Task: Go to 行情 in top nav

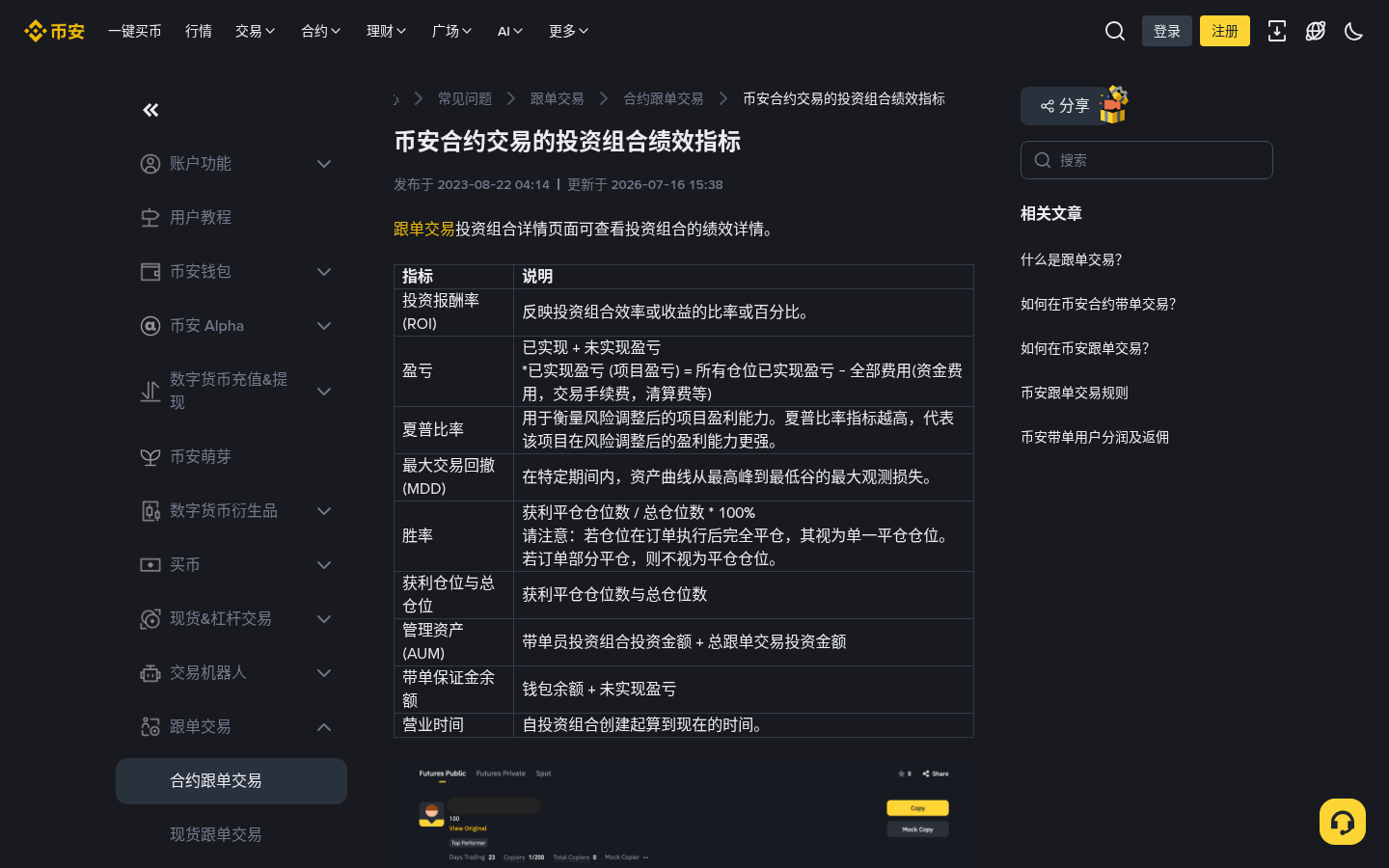Action: click(199, 31)
